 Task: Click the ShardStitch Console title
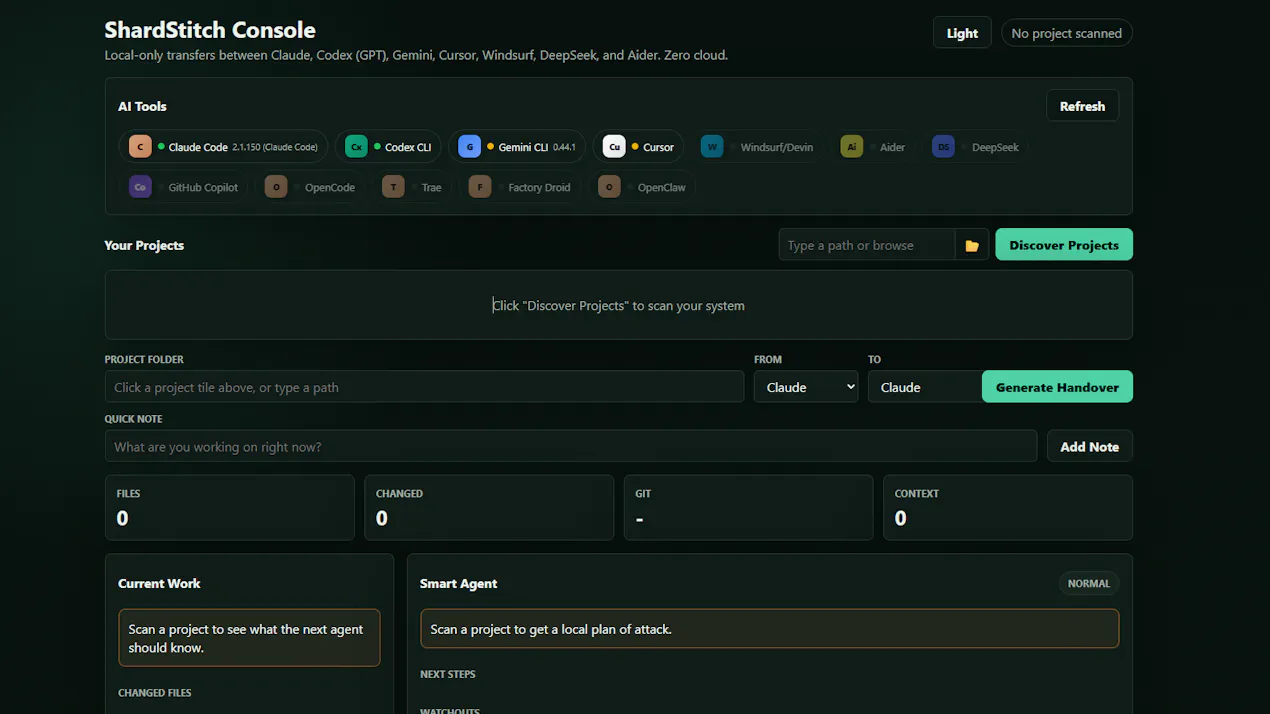[x=210, y=30]
